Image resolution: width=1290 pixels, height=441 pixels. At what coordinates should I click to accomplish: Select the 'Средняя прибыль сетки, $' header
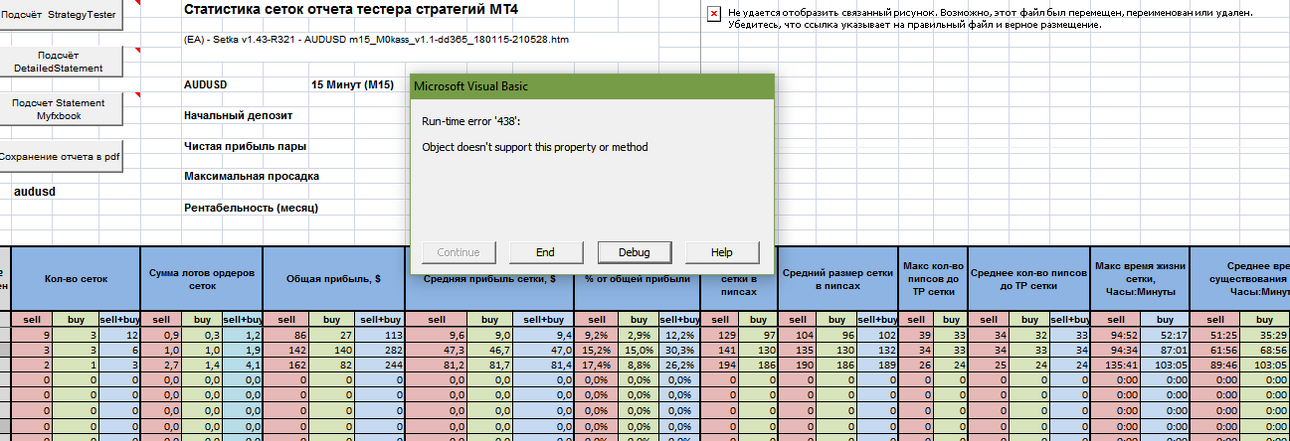[489, 279]
